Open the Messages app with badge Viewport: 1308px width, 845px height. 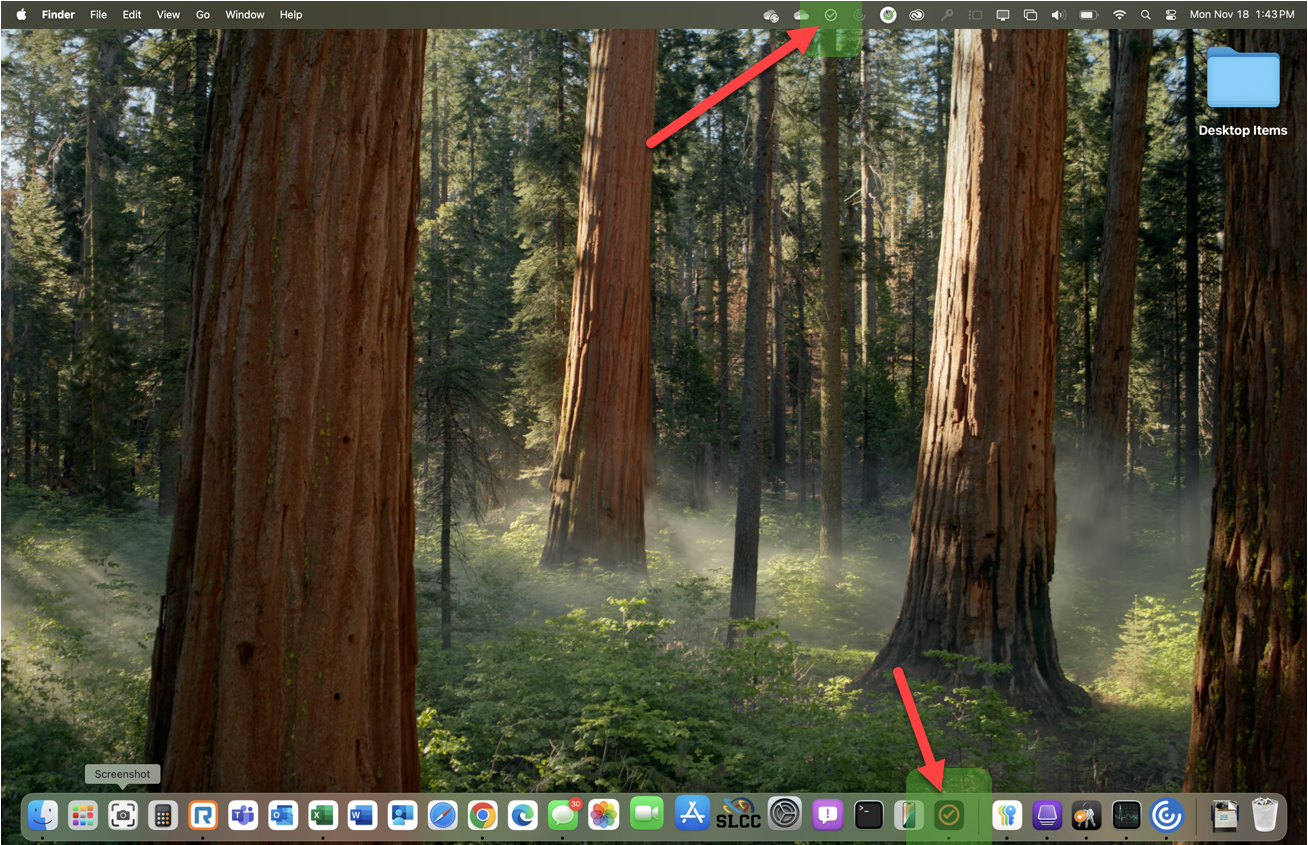[563, 815]
